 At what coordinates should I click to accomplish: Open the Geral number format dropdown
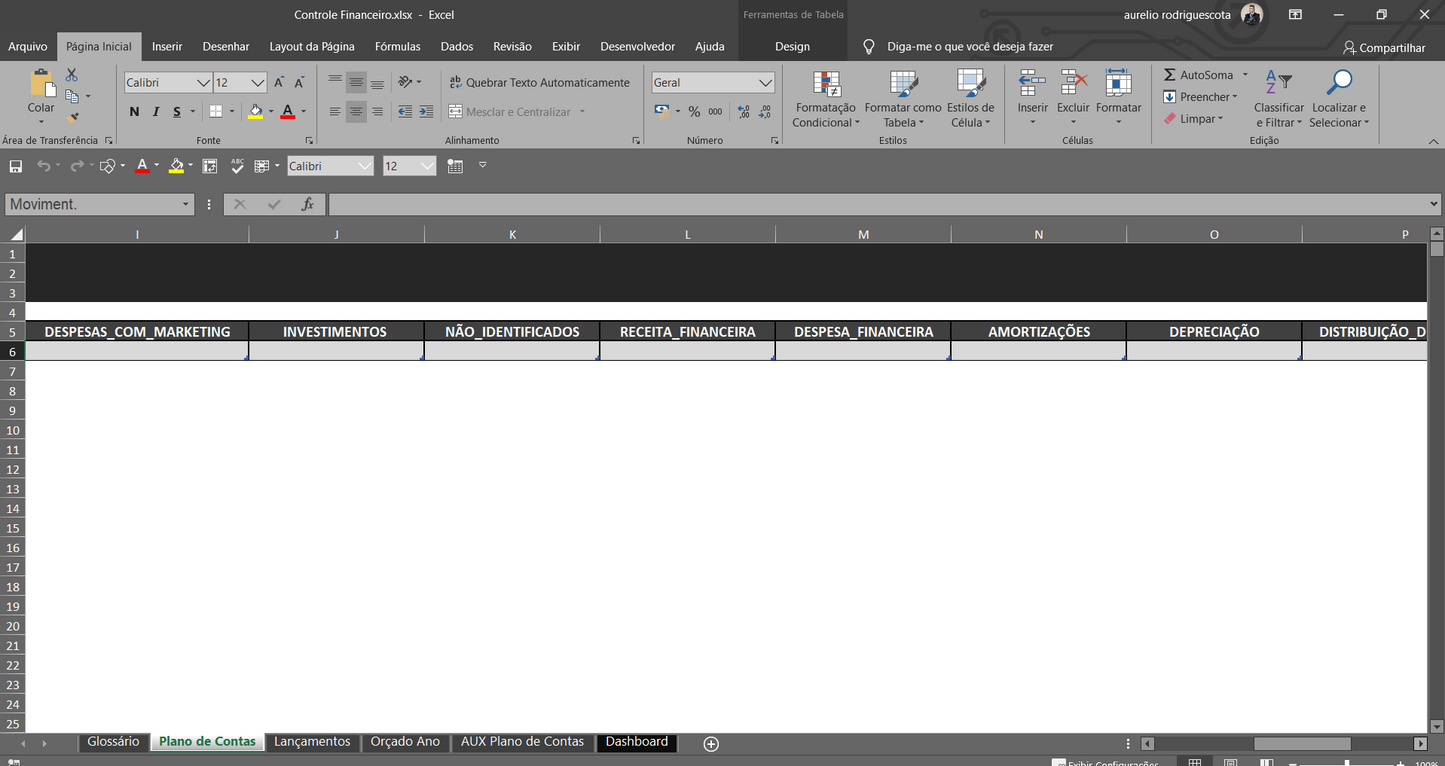tap(712, 82)
